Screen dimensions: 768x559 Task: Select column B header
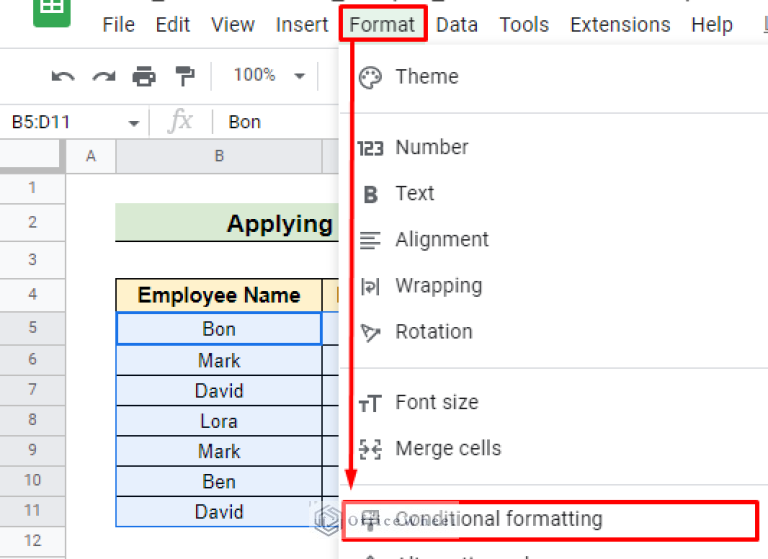(219, 156)
